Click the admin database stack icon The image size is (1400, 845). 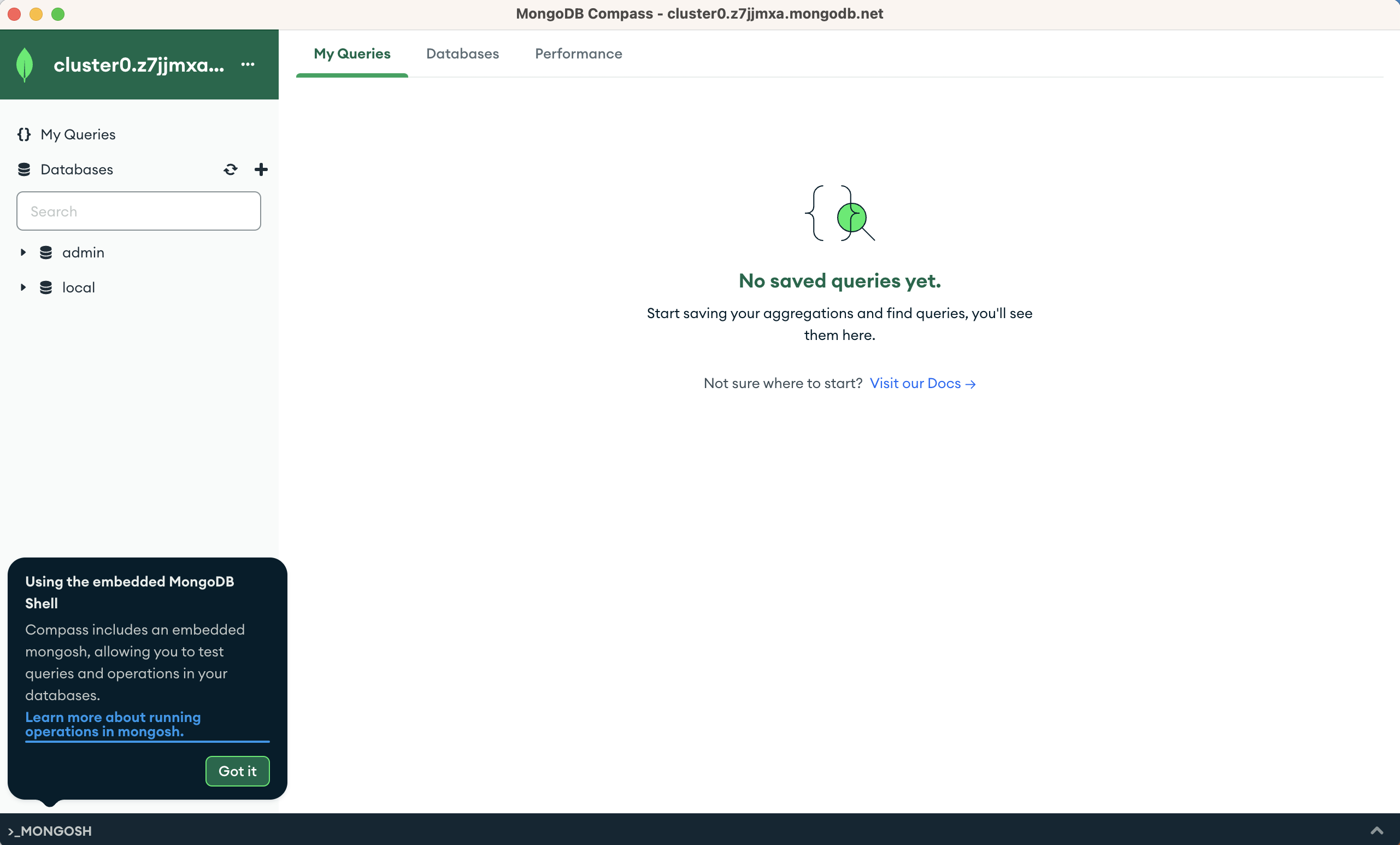[46, 253]
